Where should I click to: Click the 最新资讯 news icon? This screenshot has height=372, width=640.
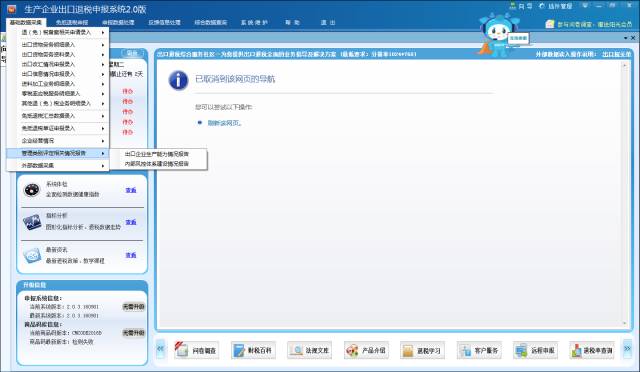point(32,255)
